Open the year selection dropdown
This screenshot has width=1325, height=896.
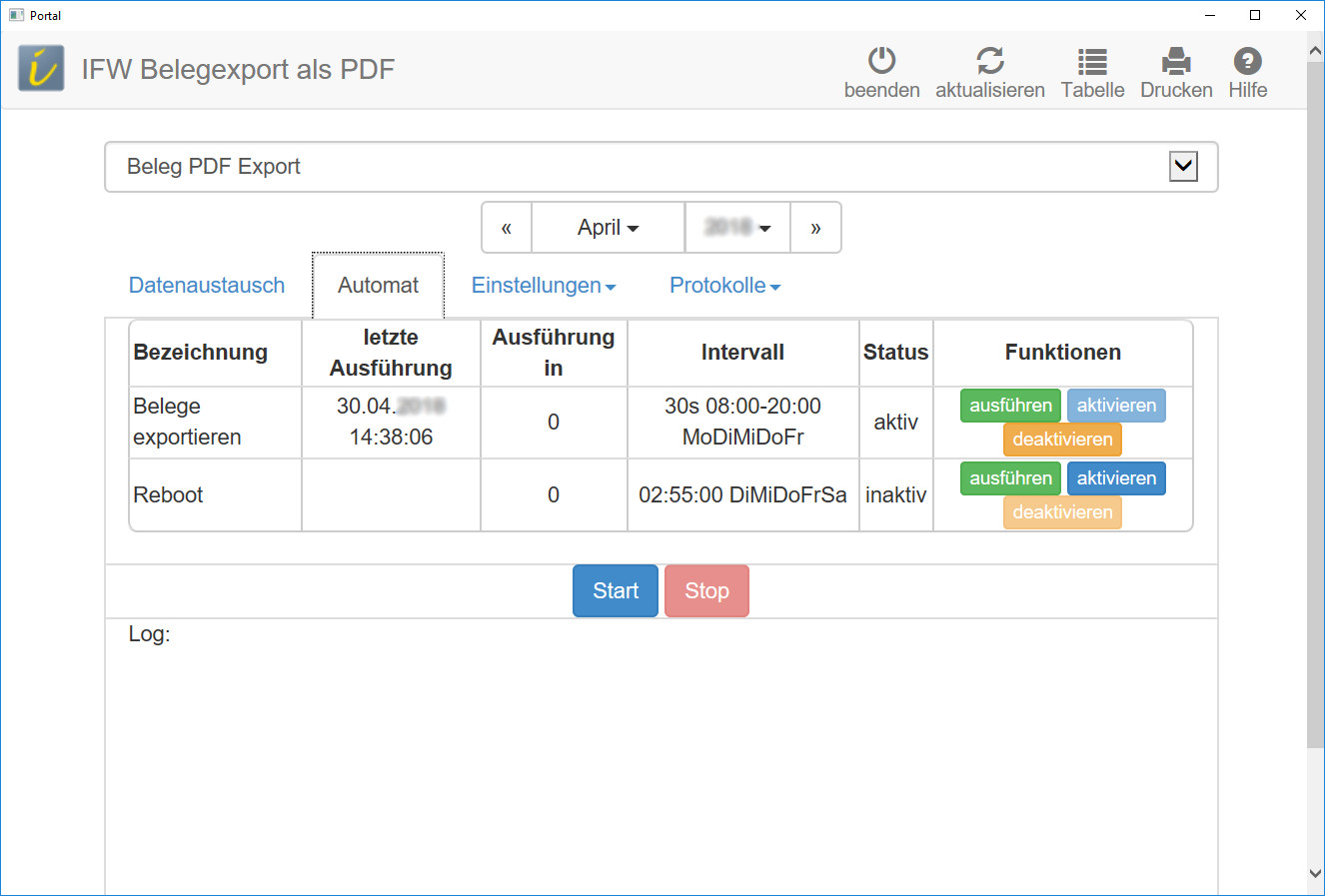pos(737,228)
